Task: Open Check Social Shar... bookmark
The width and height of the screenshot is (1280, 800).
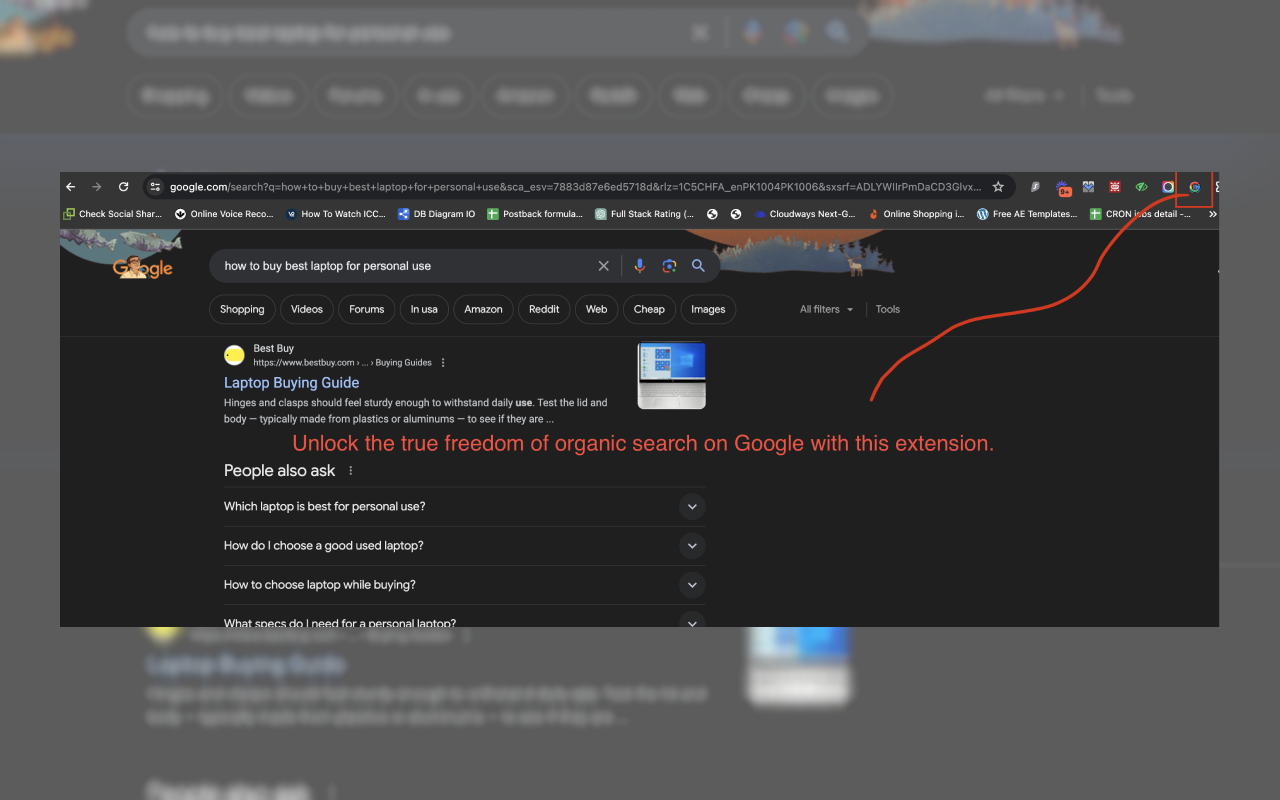Action: (x=112, y=214)
